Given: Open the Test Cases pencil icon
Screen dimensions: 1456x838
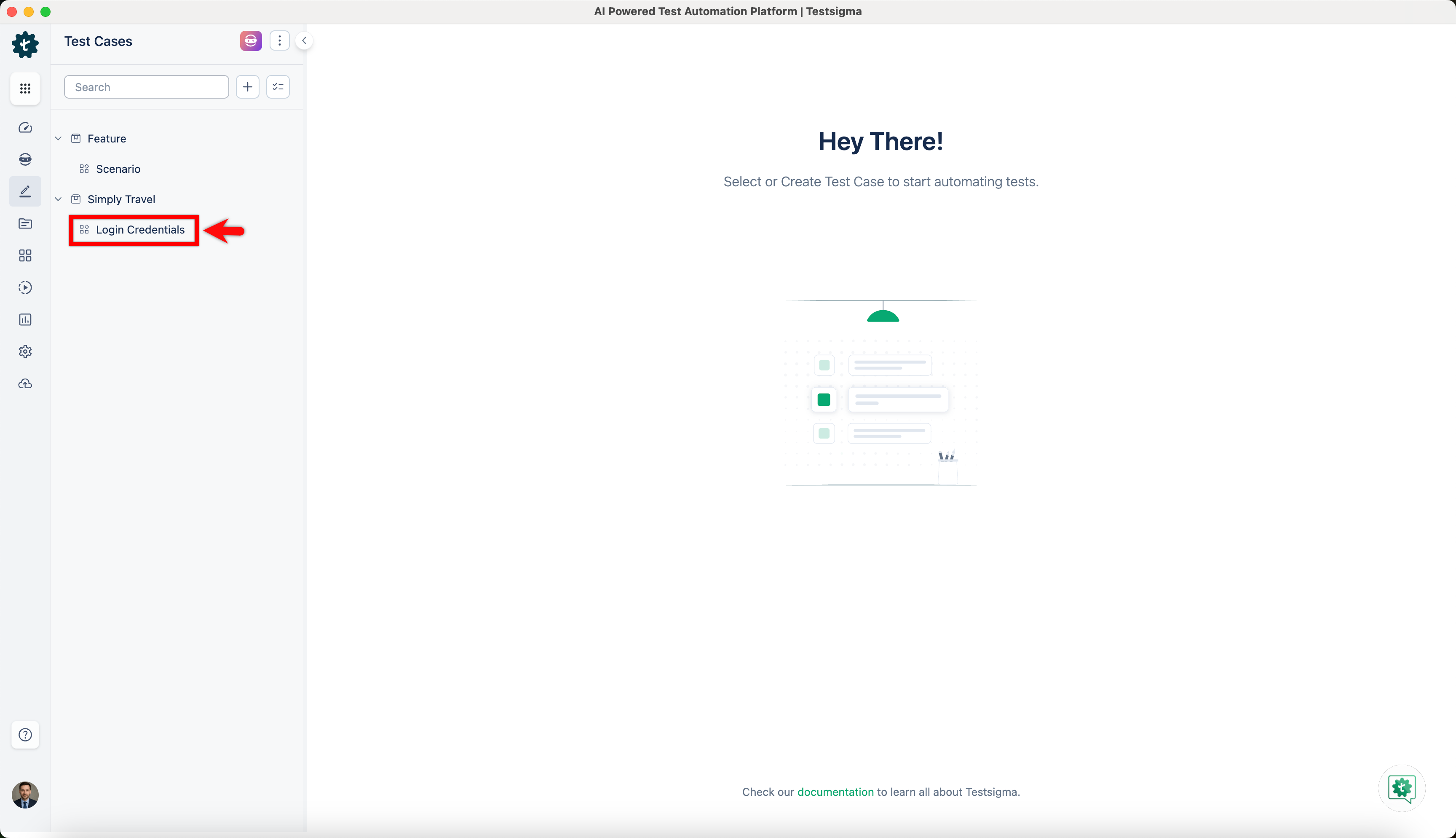Looking at the screenshot, I should [x=25, y=191].
